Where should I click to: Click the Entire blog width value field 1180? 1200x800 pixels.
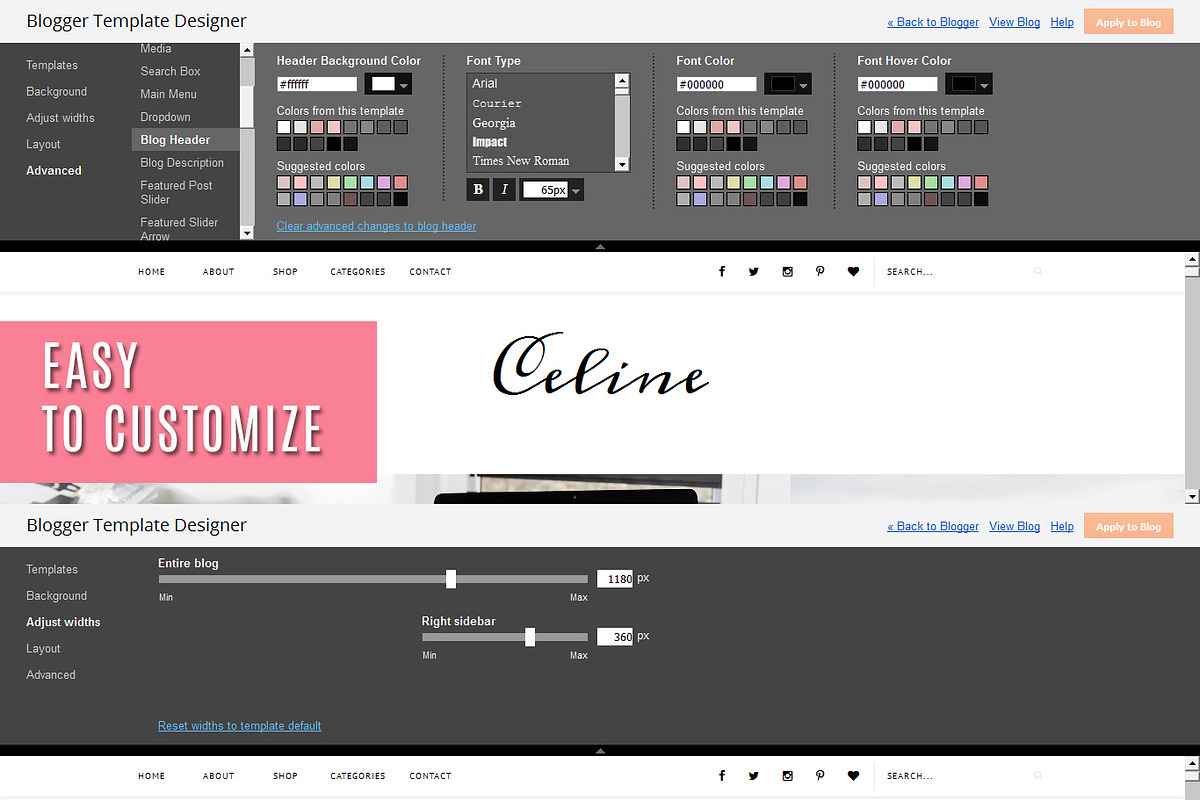tap(615, 579)
